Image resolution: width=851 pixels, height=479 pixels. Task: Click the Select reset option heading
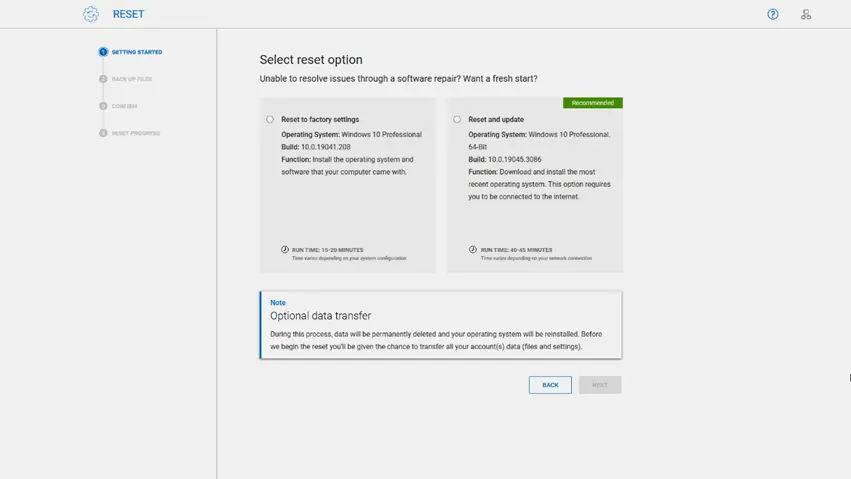coord(311,60)
